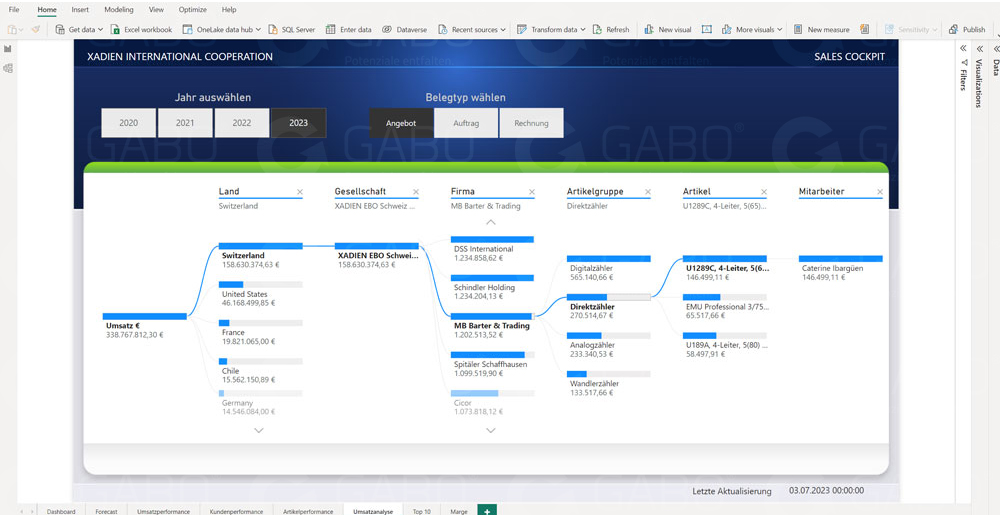Remove the Mitarbeiter level with X
The width and height of the screenshot is (1000, 515).
point(880,192)
